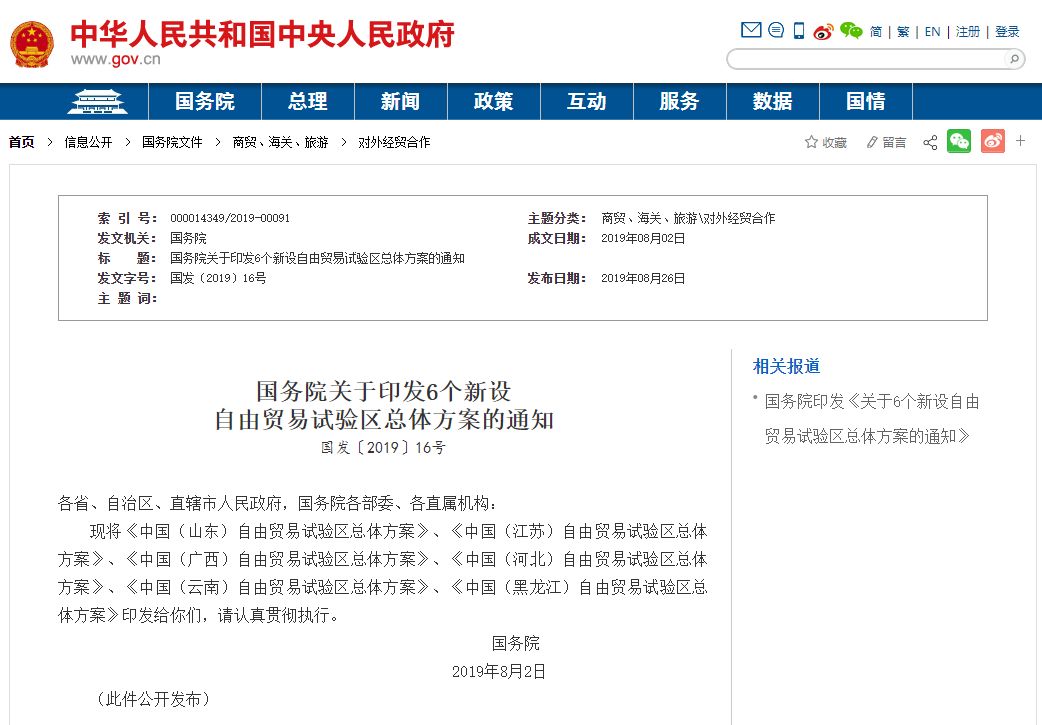Image resolution: width=1042 pixels, height=725 pixels.
Task: Share via red Weibo button
Action: (x=993, y=141)
